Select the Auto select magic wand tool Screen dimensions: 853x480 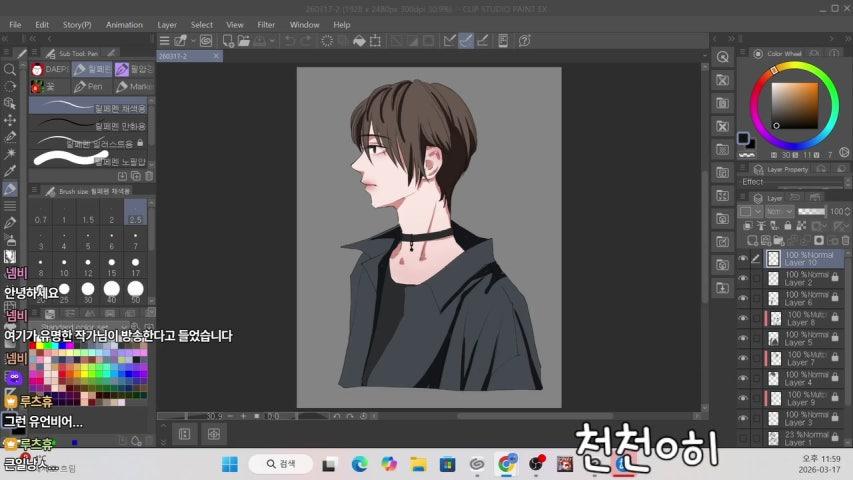click(10, 153)
